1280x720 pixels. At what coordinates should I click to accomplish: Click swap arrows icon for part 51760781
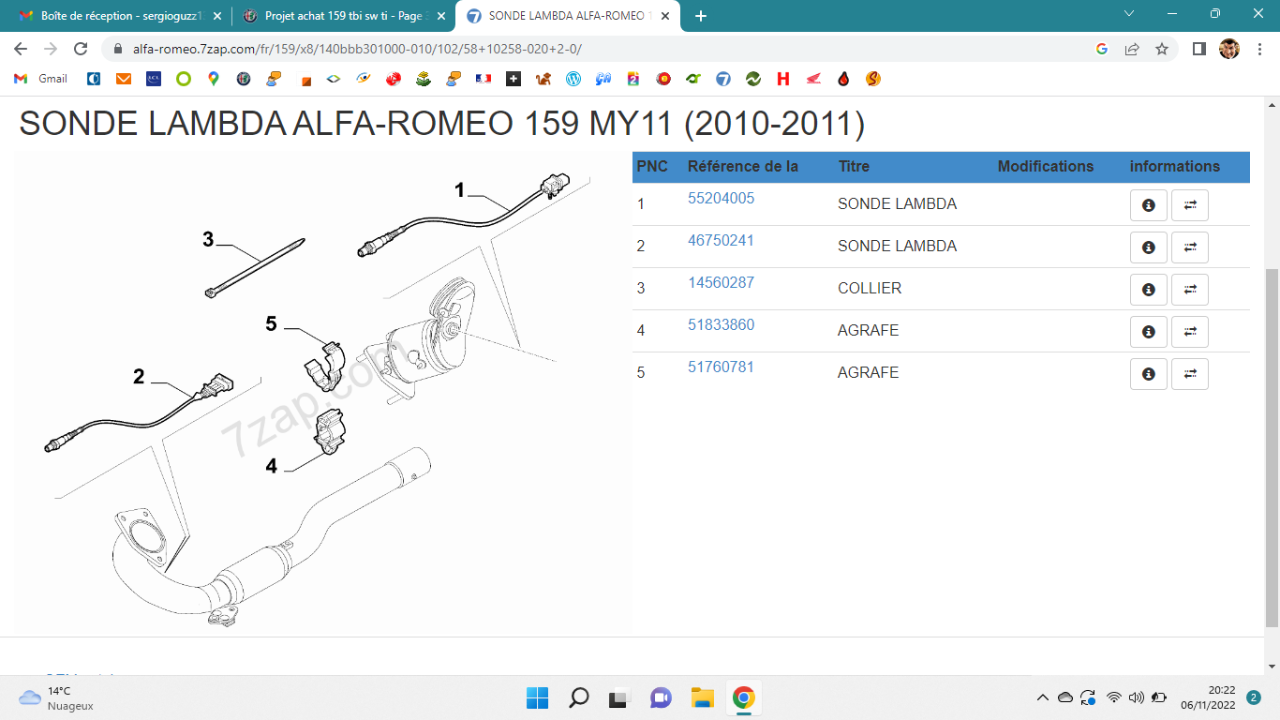coord(1189,374)
